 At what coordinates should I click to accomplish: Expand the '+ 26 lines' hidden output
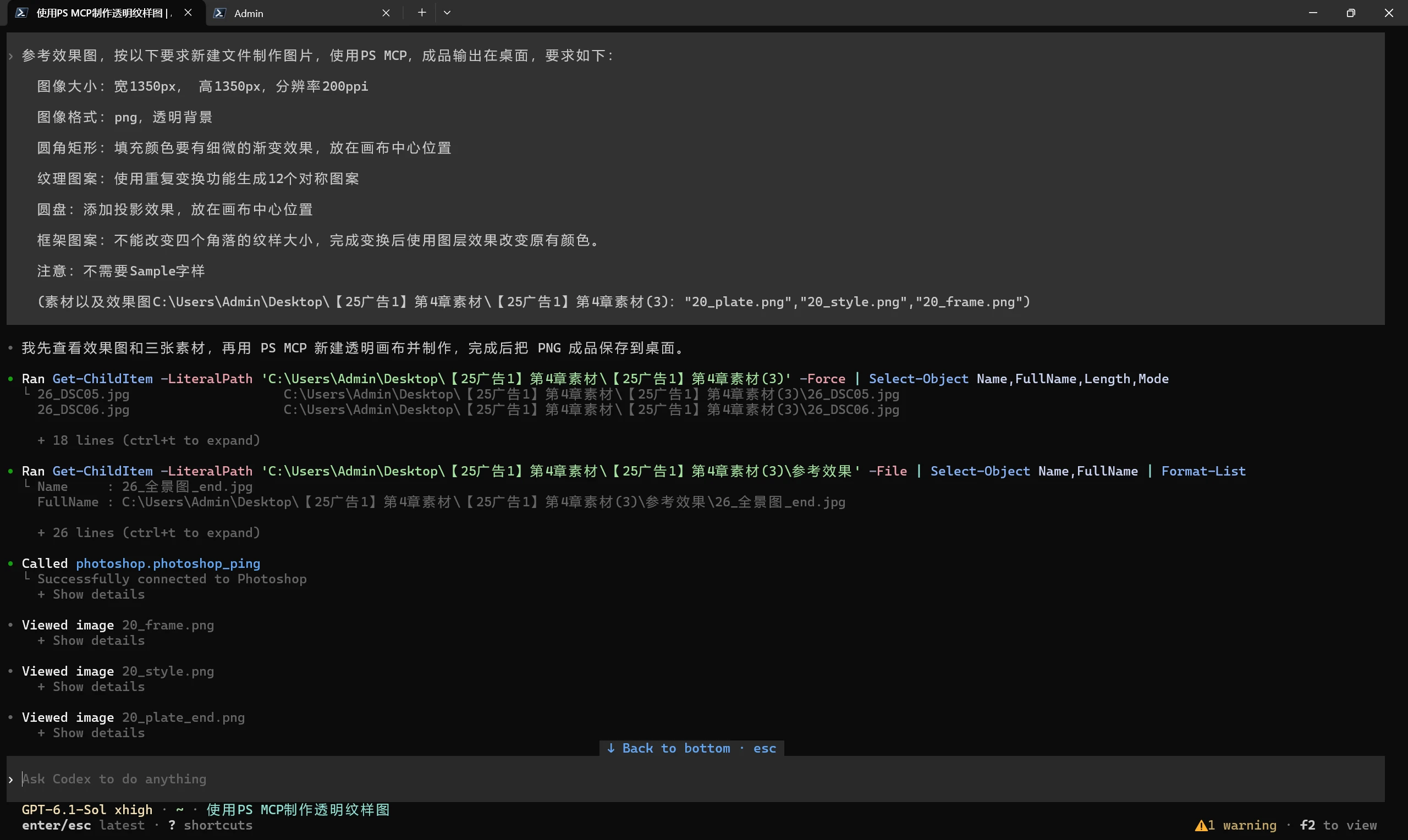pos(149,533)
